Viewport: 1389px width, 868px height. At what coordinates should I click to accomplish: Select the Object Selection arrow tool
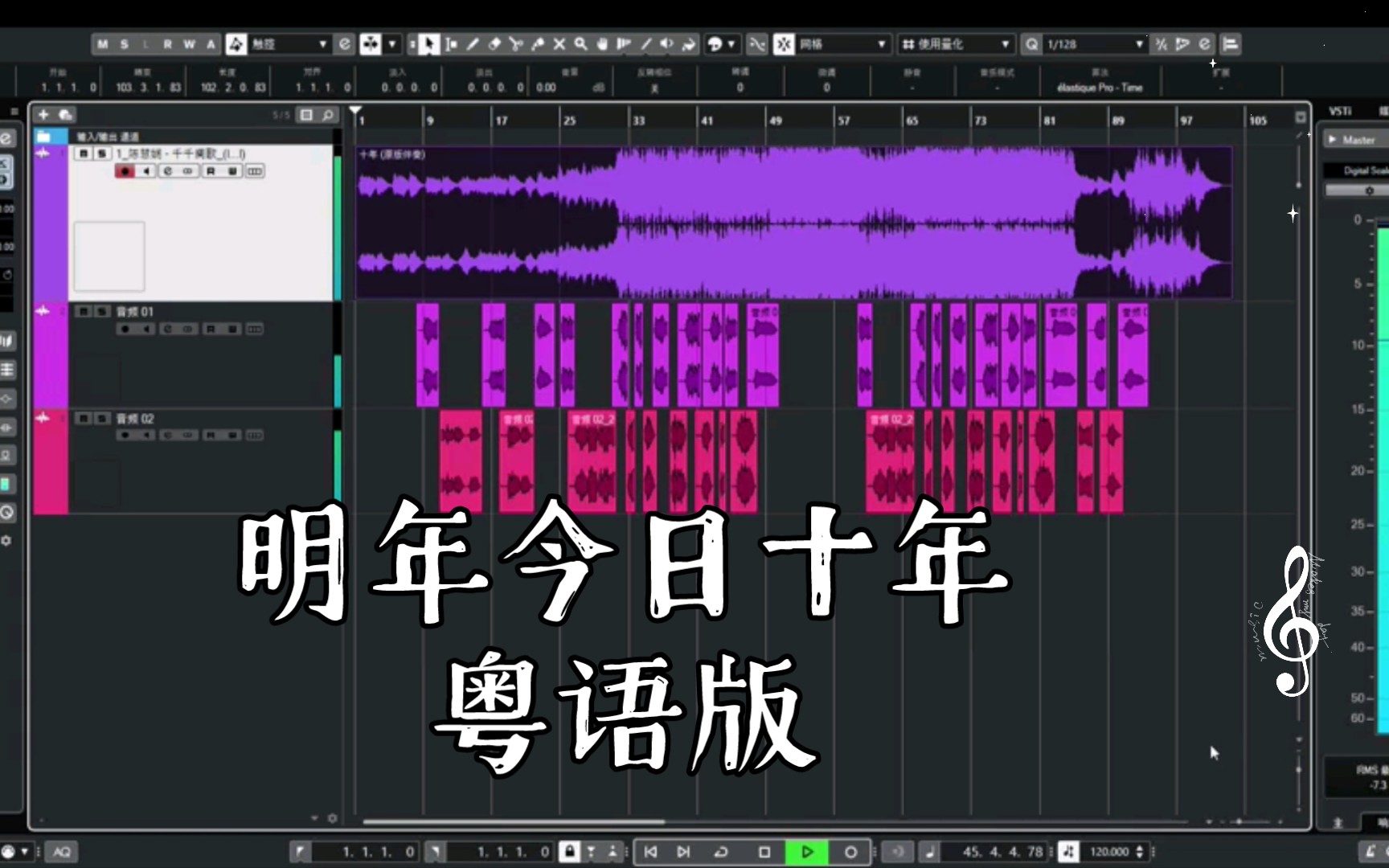pyautogui.click(x=429, y=44)
